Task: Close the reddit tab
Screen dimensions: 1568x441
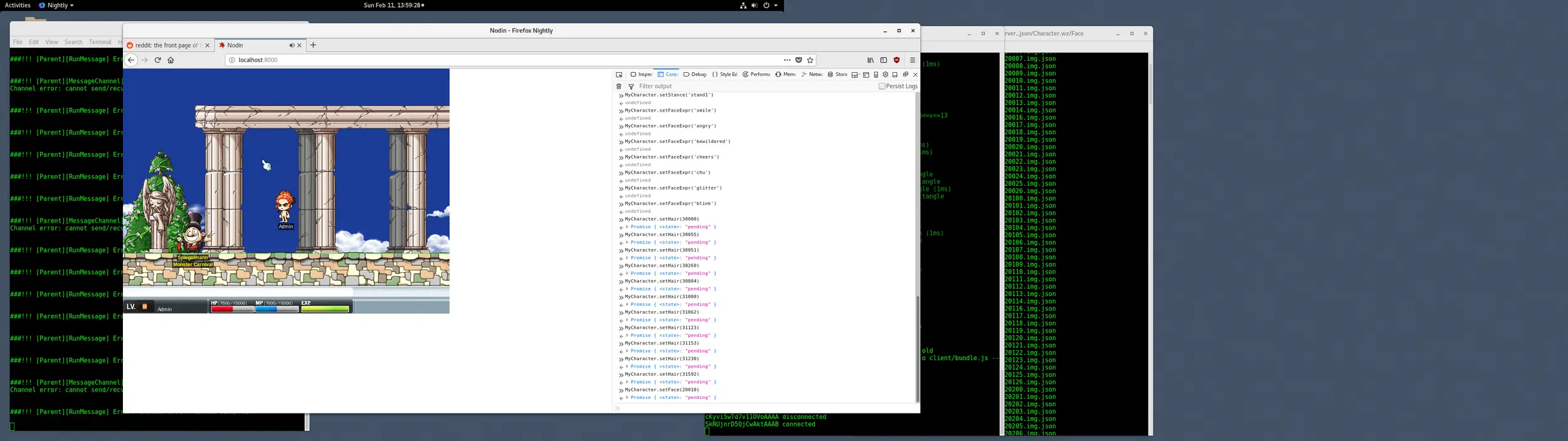Action: pyautogui.click(x=208, y=45)
